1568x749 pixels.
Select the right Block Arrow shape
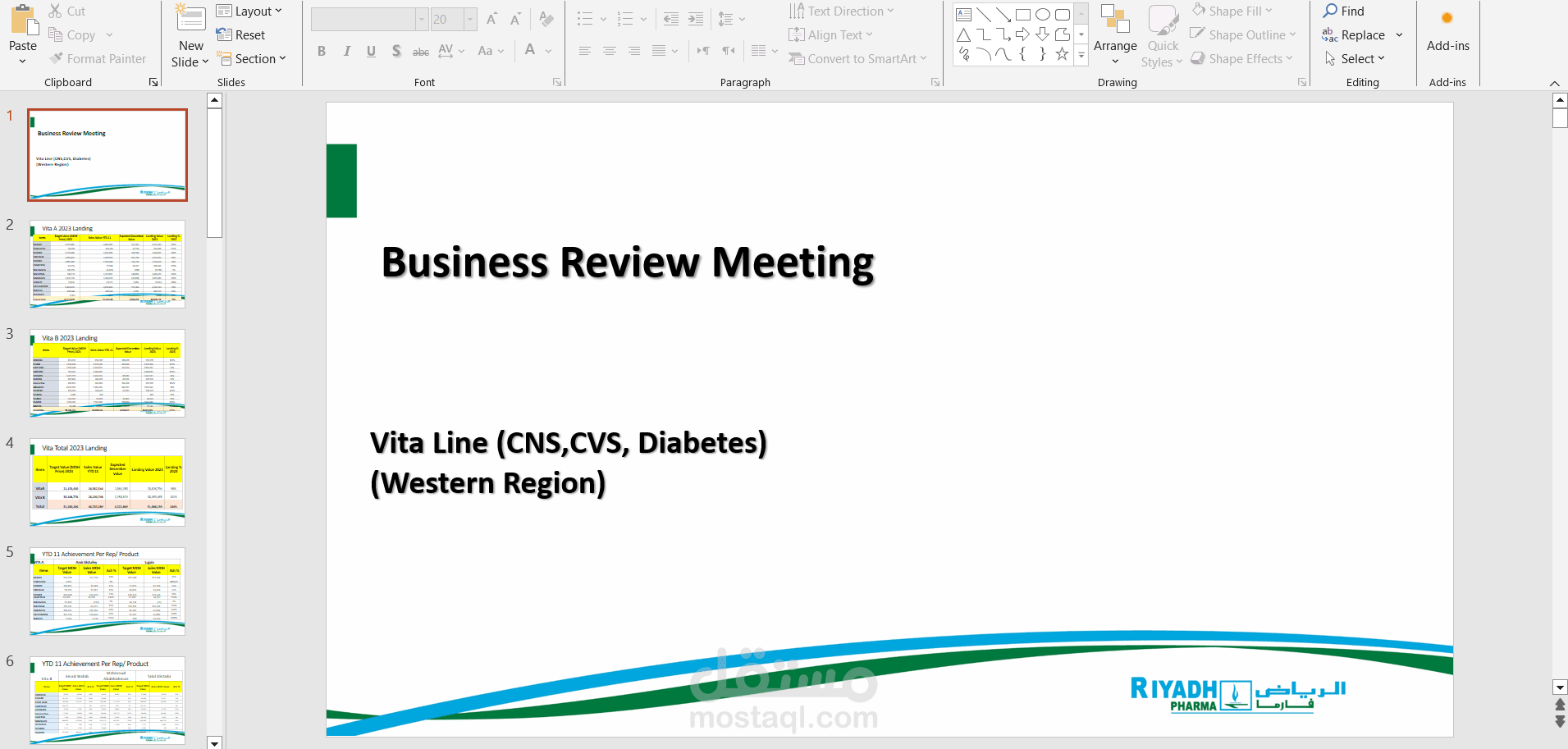tap(1023, 34)
